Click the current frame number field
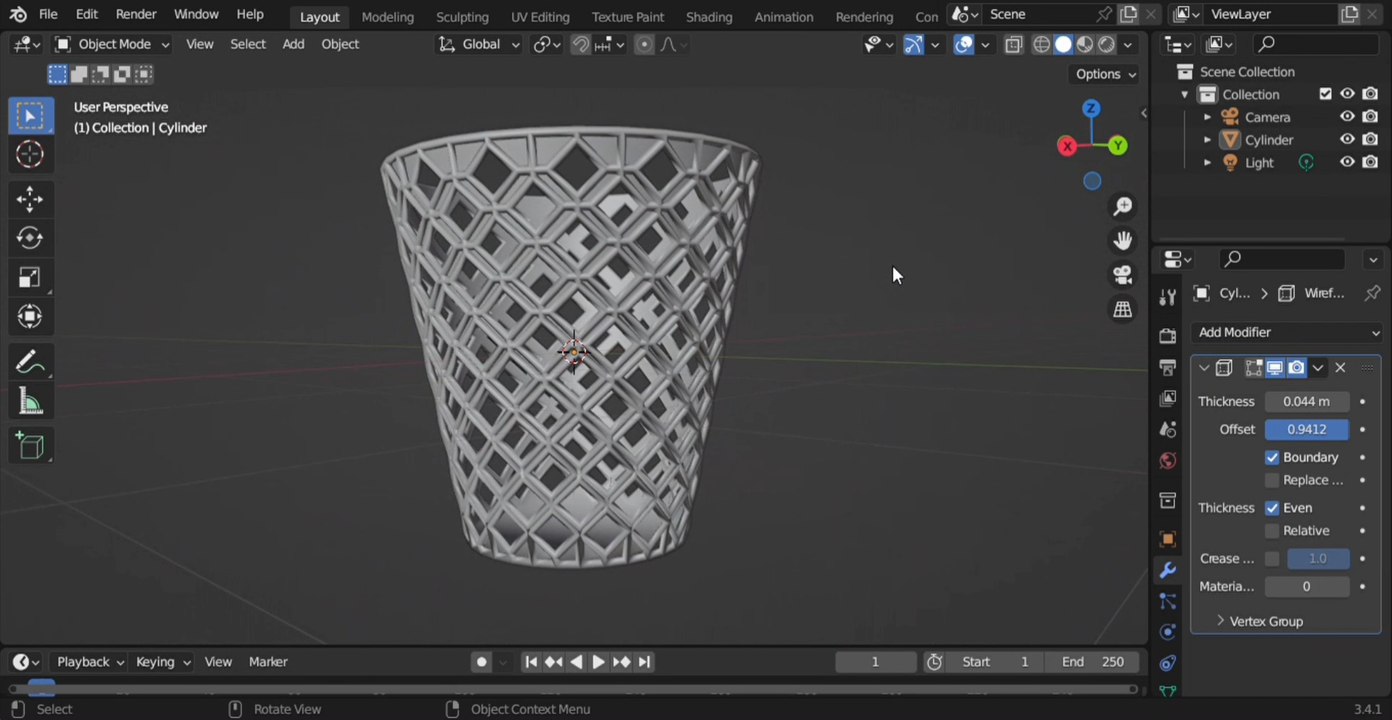 point(876,662)
